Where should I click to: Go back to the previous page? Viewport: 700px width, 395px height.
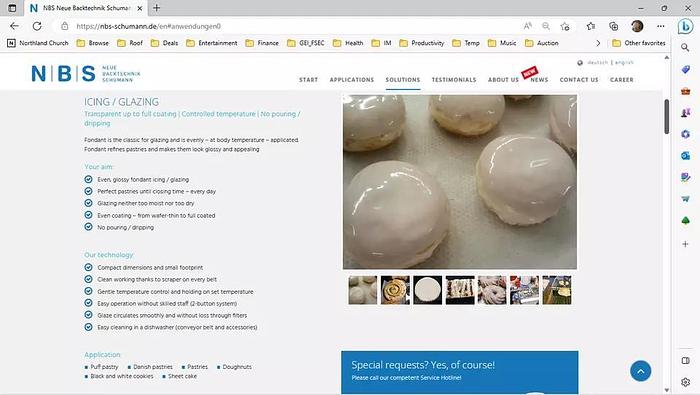pos(14,26)
